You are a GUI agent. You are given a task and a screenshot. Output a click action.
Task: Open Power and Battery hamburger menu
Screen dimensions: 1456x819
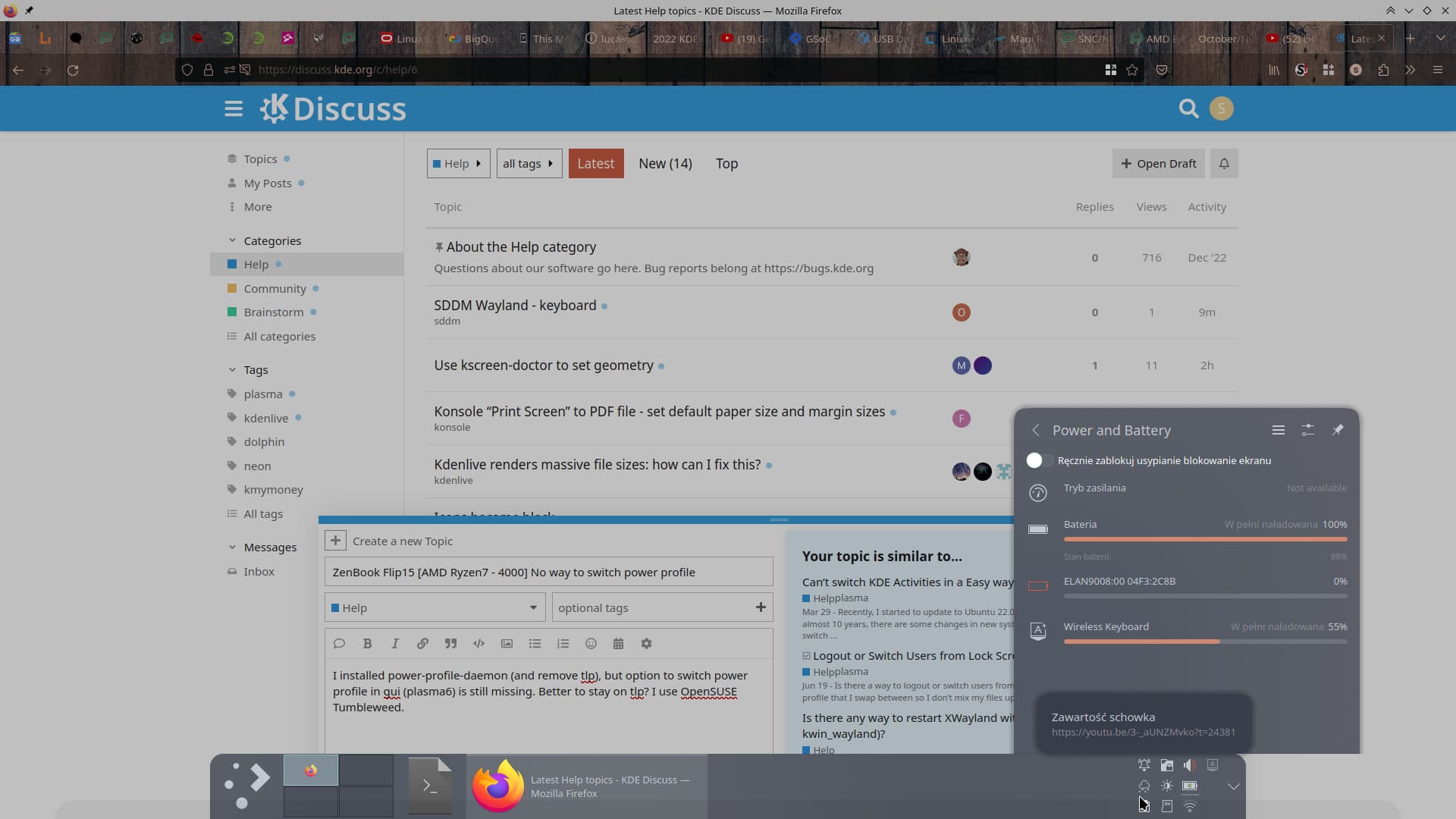click(1278, 430)
